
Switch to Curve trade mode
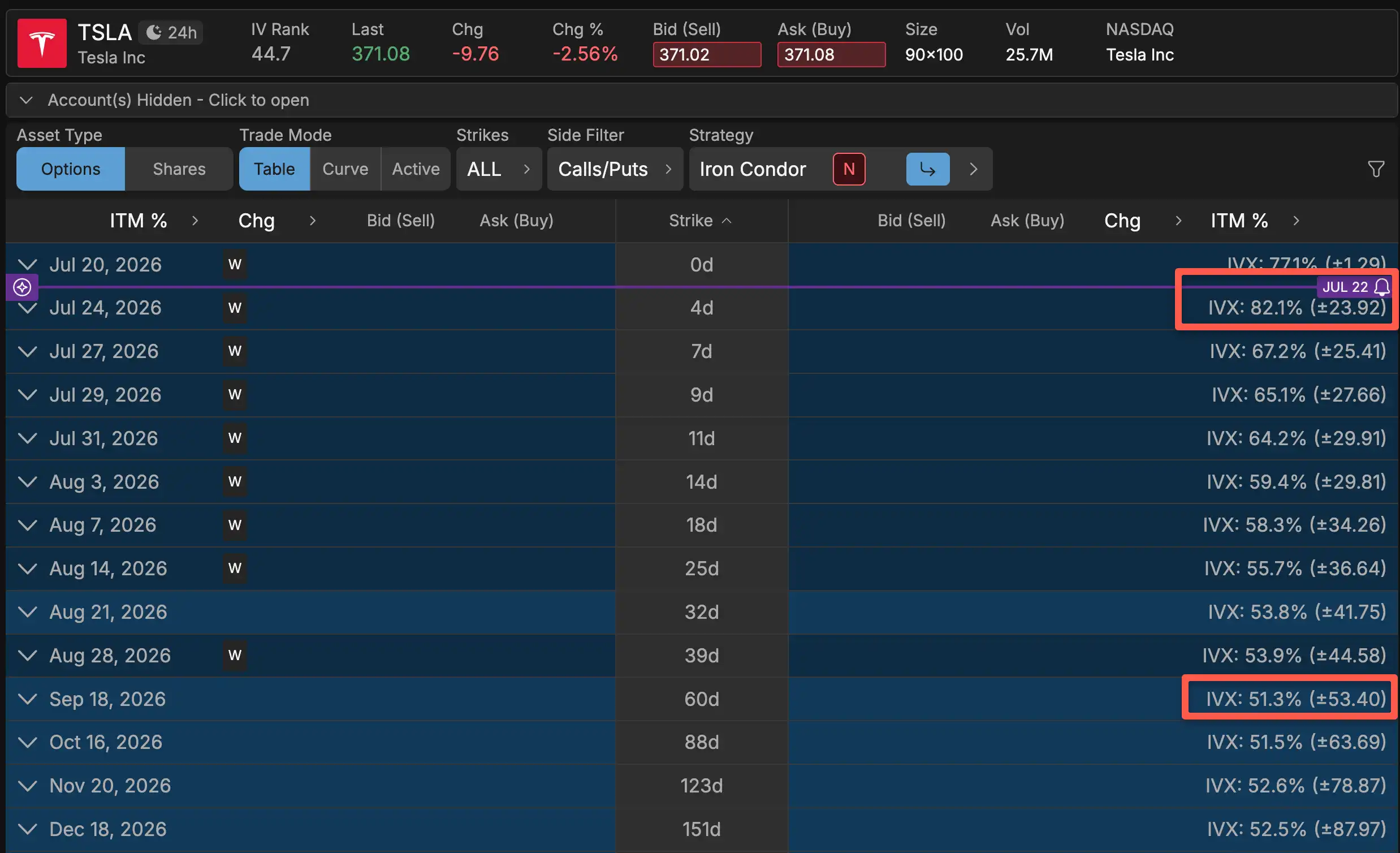pyautogui.click(x=345, y=169)
